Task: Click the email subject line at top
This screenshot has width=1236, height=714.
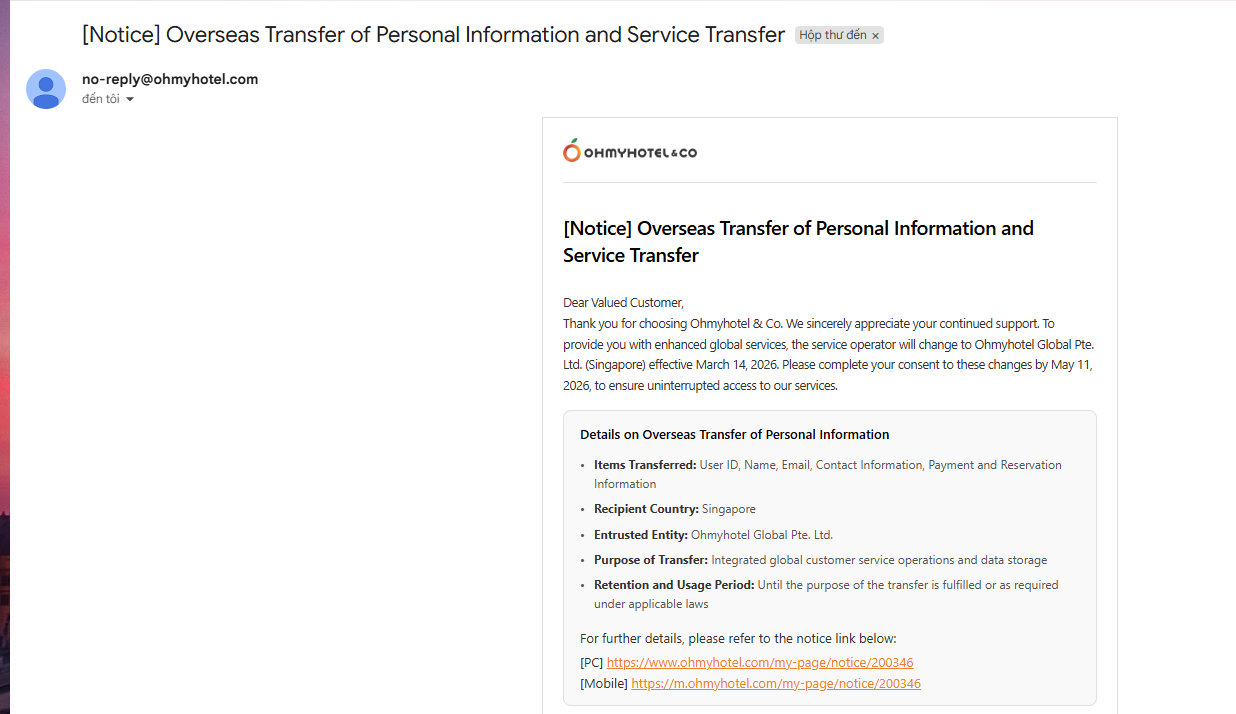Action: [433, 35]
